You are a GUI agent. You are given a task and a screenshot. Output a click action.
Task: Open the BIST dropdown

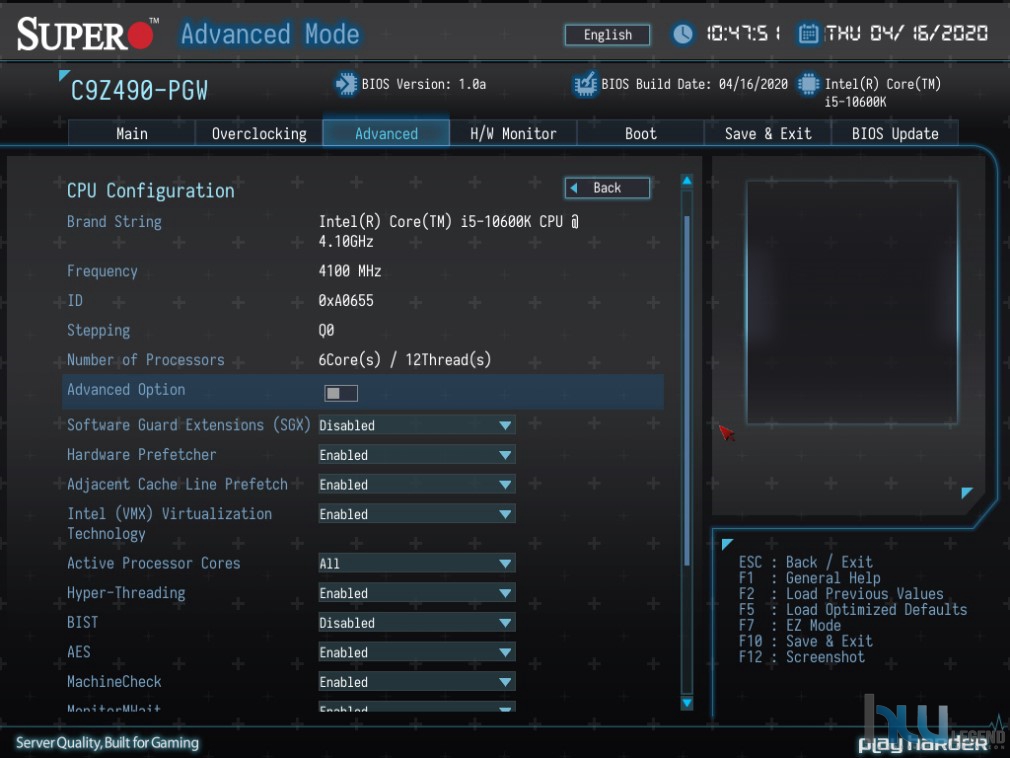pos(417,623)
